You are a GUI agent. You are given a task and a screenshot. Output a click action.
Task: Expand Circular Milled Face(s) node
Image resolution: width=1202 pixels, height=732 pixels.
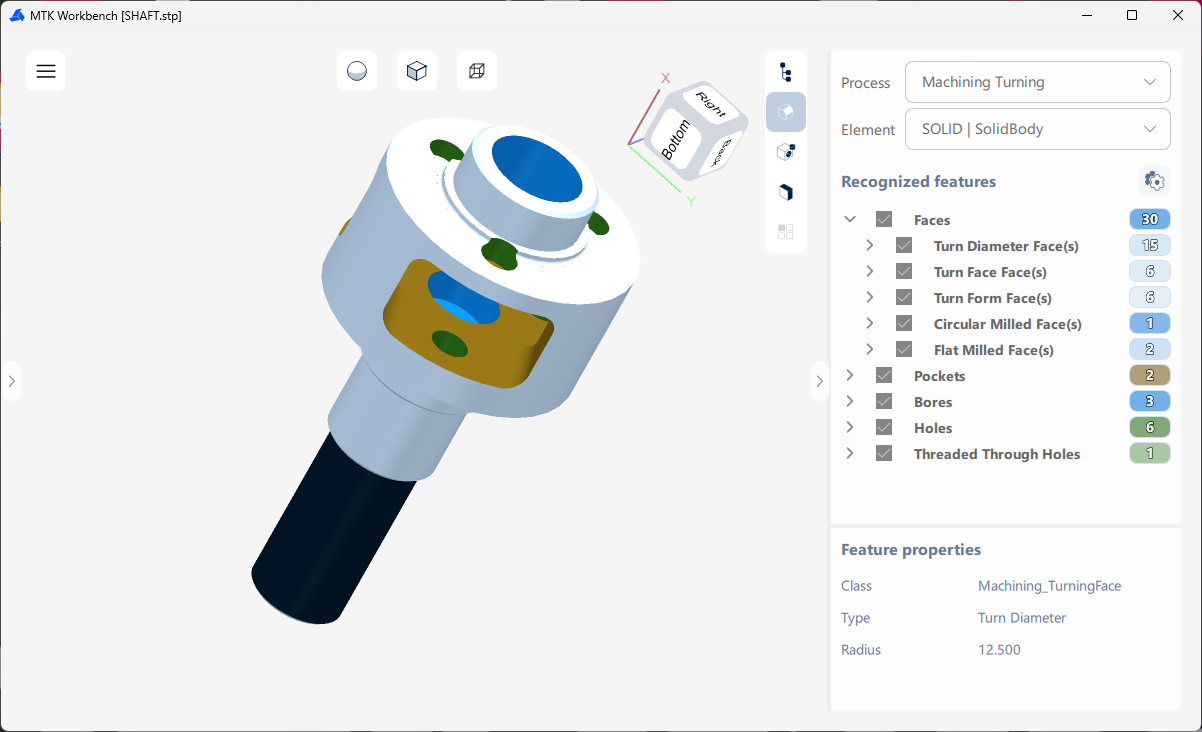[x=870, y=323]
